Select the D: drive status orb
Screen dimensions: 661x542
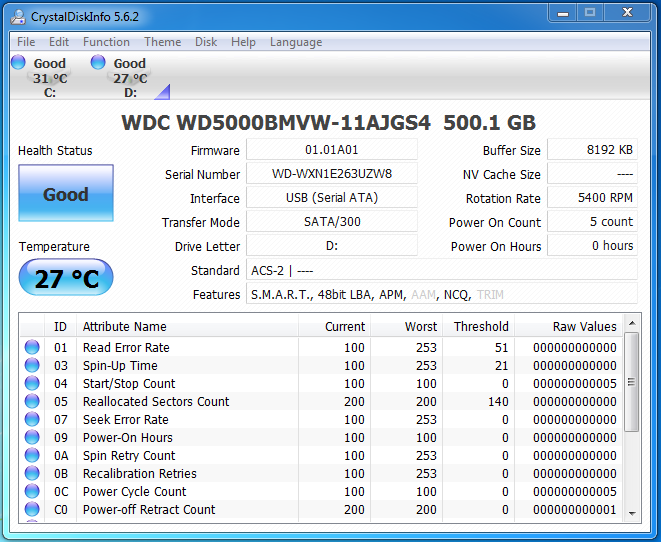coord(98,63)
